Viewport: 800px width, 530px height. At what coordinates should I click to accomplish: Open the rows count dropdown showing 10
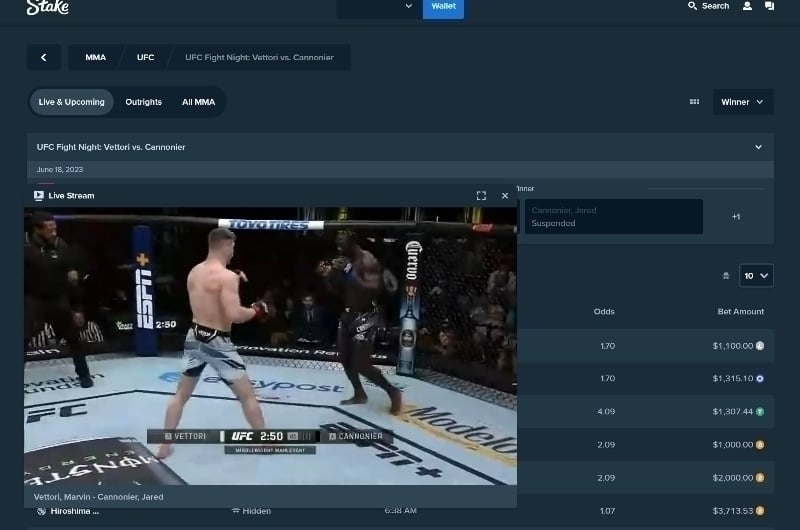tap(756, 276)
